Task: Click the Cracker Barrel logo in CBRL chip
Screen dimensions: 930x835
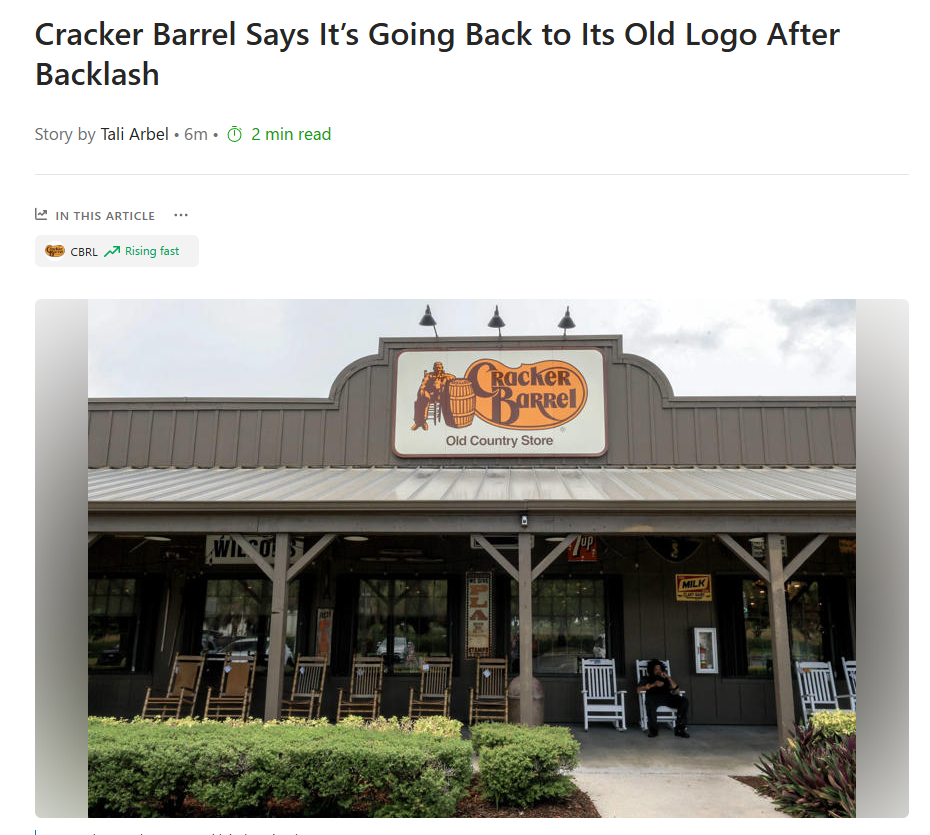Action: click(x=55, y=251)
